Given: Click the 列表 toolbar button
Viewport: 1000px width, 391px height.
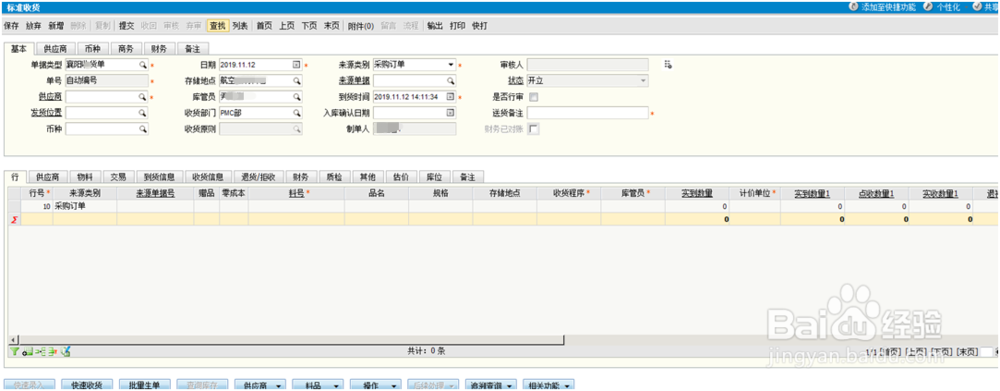Looking at the screenshot, I should [x=240, y=26].
